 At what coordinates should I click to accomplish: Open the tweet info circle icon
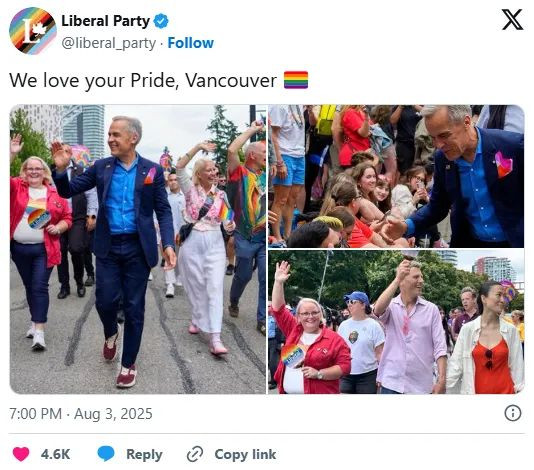coord(513,413)
